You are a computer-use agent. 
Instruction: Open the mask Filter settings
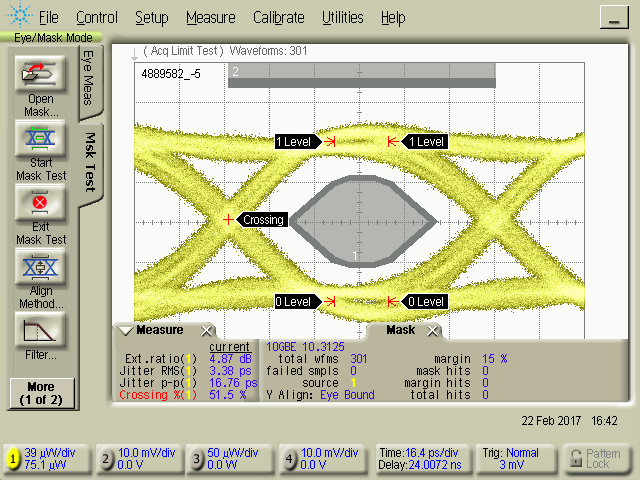(40, 331)
